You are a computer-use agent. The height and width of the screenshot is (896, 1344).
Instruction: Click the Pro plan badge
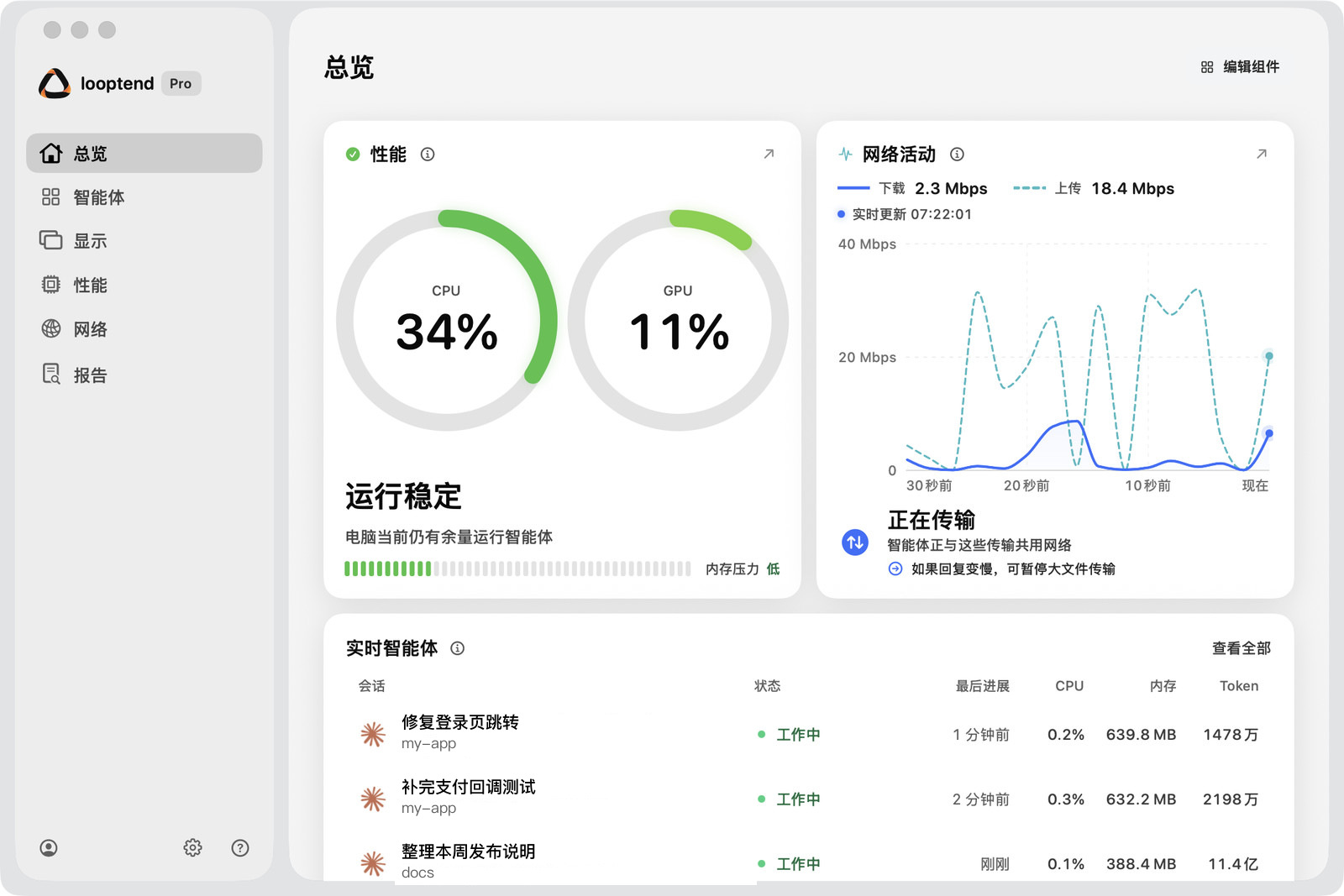pos(181,83)
